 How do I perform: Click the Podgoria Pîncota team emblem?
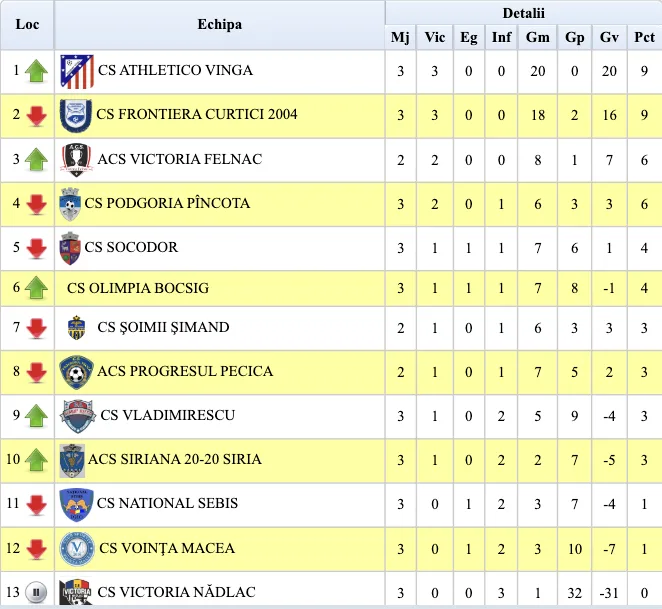click(70, 204)
